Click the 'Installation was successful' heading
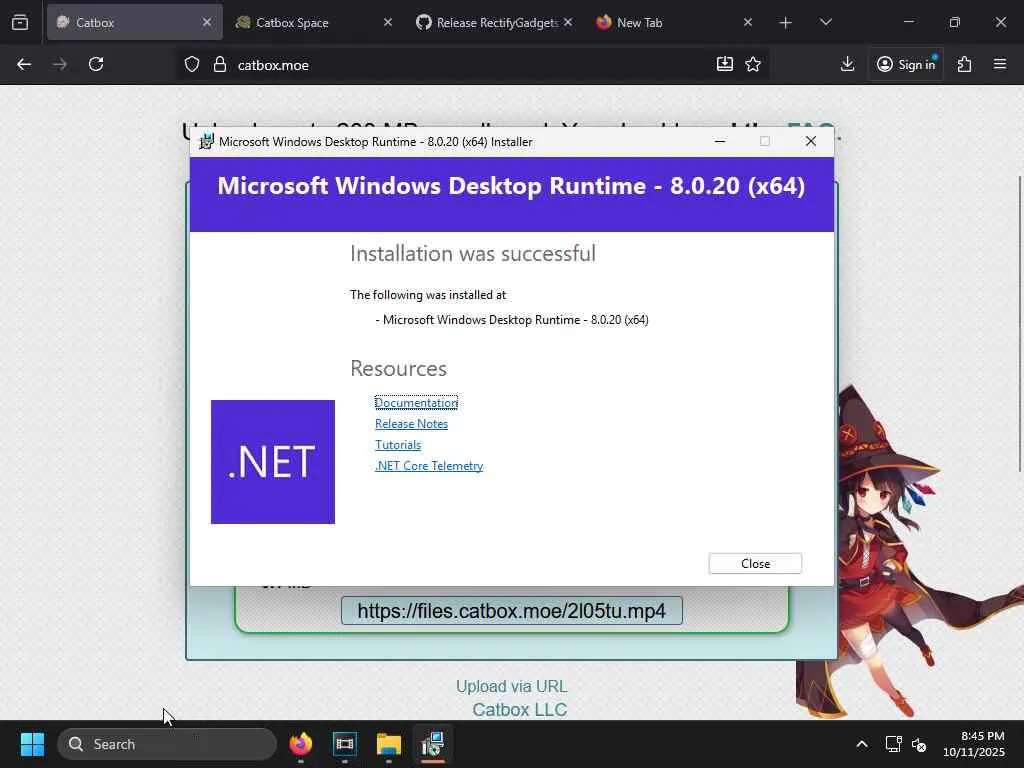1024x768 pixels. (473, 253)
